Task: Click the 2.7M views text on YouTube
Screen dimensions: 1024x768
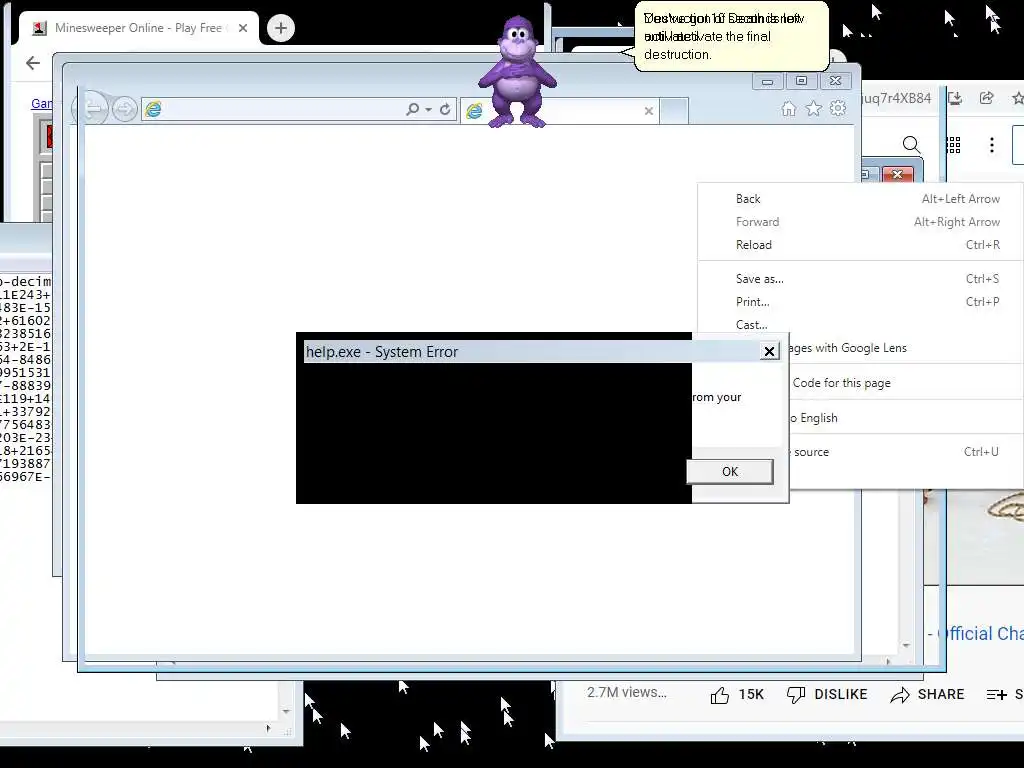Action: pyautogui.click(x=626, y=693)
